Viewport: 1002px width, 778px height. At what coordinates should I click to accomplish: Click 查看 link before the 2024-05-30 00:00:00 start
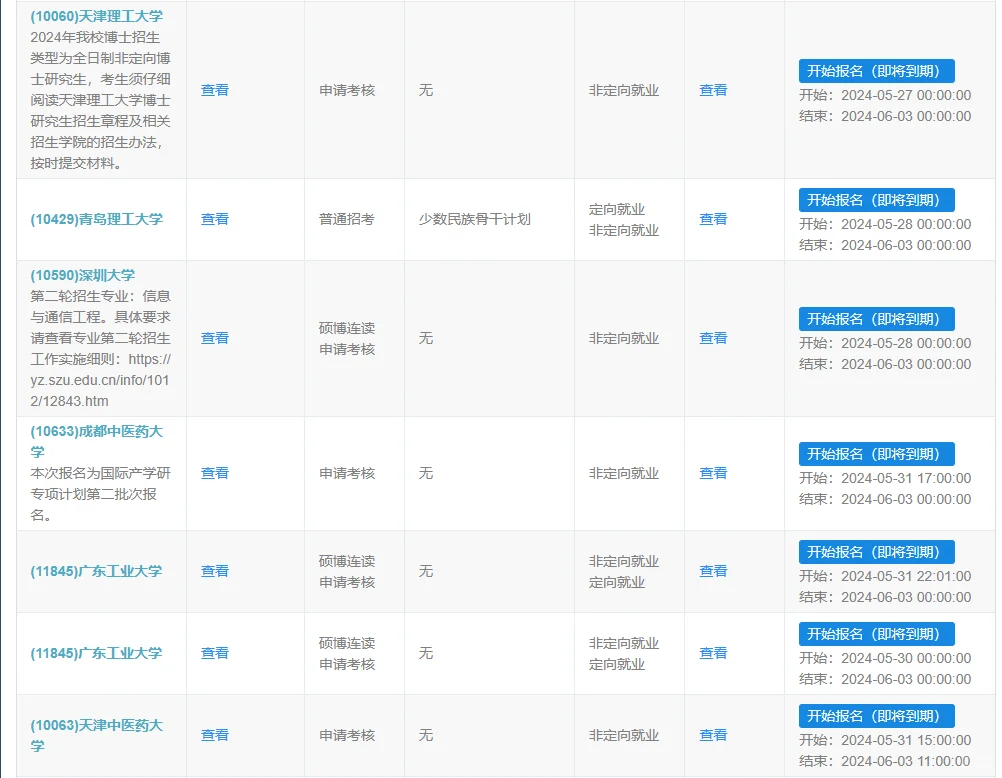[713, 653]
